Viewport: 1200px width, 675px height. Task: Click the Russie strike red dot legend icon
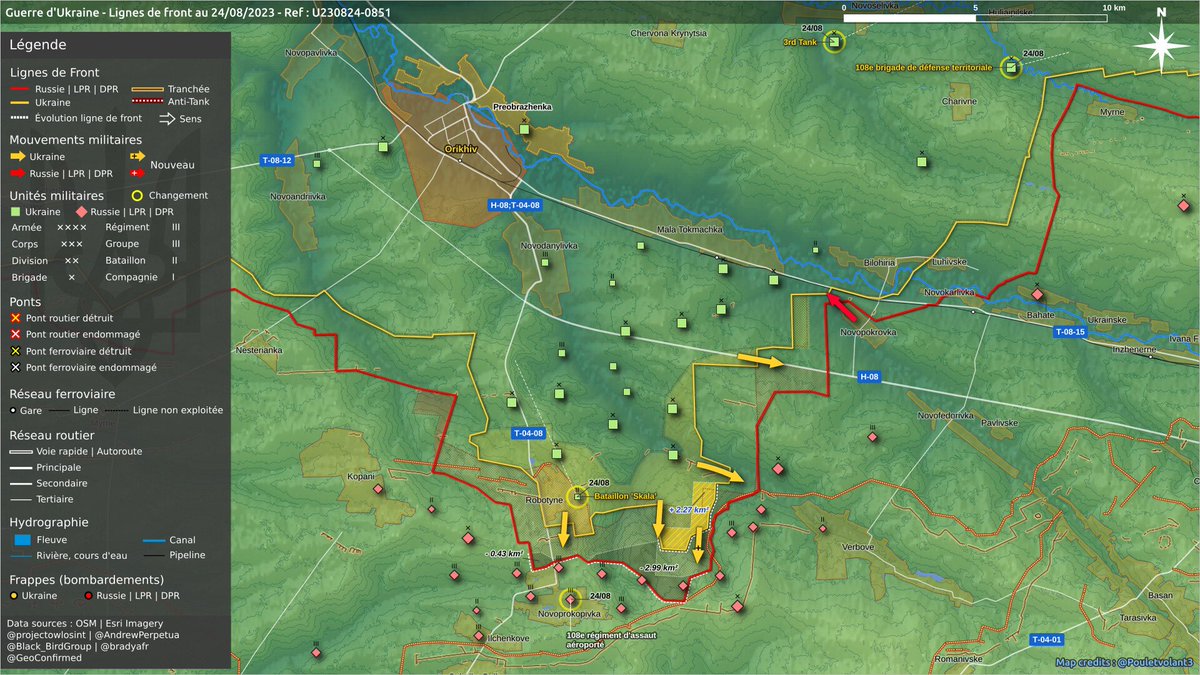coord(90,595)
